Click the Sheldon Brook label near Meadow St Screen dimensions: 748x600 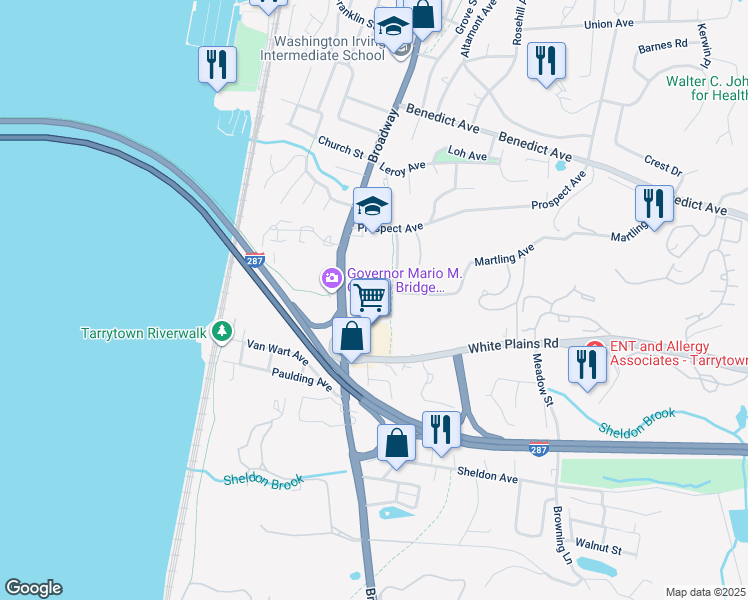pyautogui.click(x=637, y=423)
